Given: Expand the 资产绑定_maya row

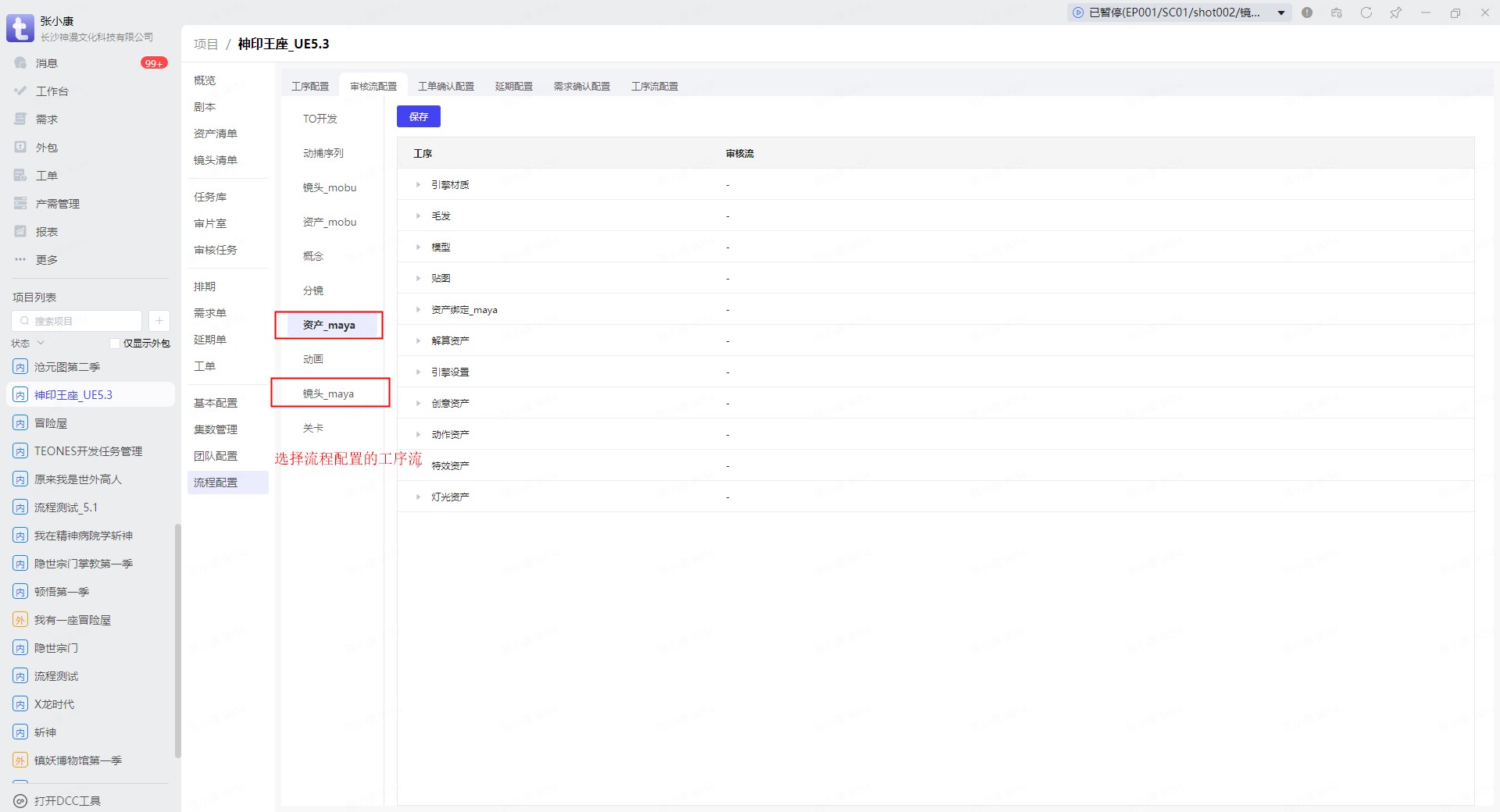Looking at the screenshot, I should tap(418, 310).
